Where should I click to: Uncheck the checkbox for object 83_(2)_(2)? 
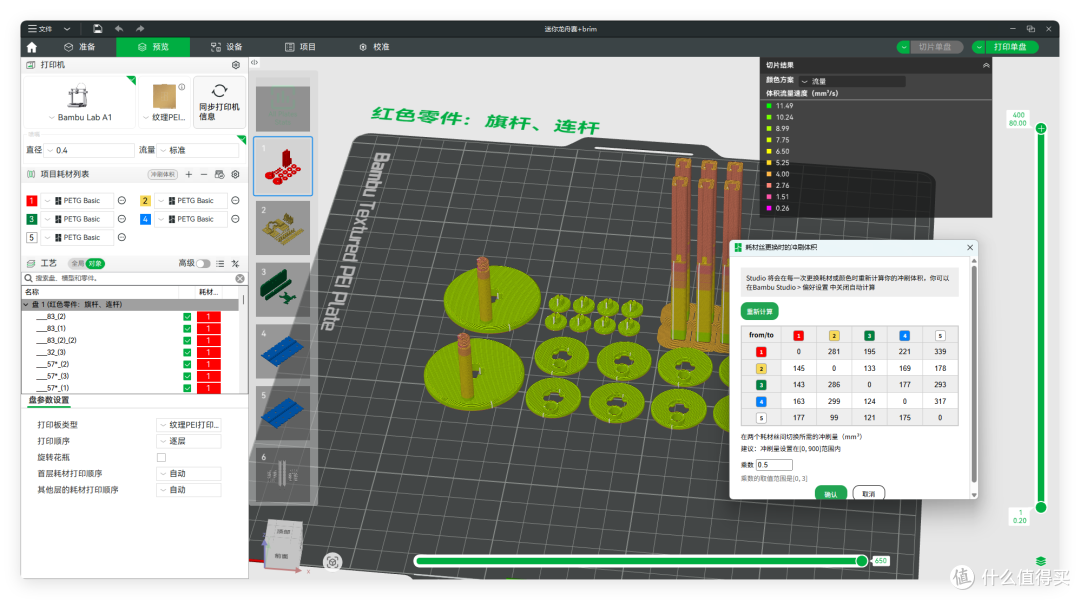pos(187,340)
